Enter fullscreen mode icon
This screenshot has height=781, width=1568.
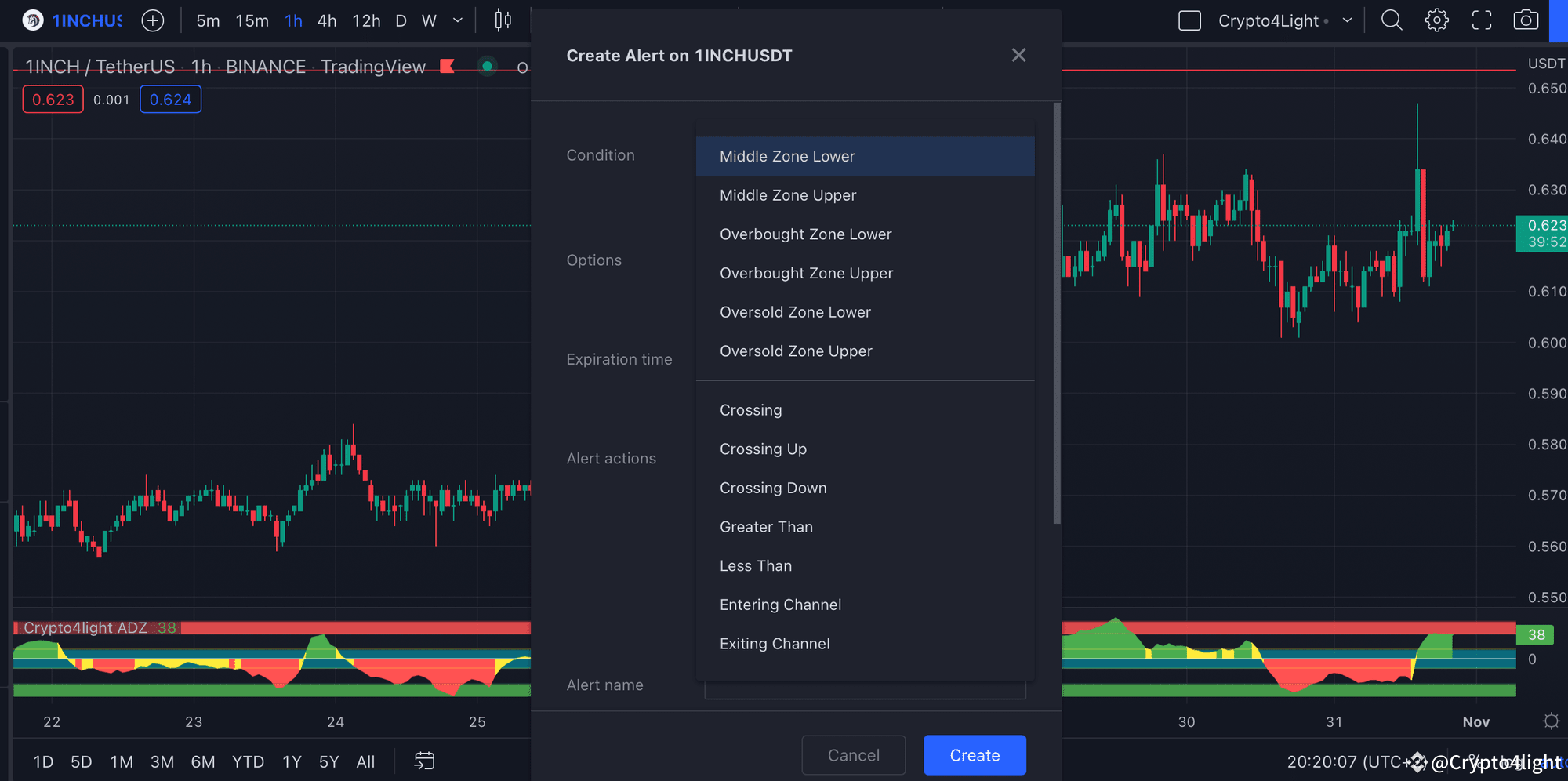1481,20
